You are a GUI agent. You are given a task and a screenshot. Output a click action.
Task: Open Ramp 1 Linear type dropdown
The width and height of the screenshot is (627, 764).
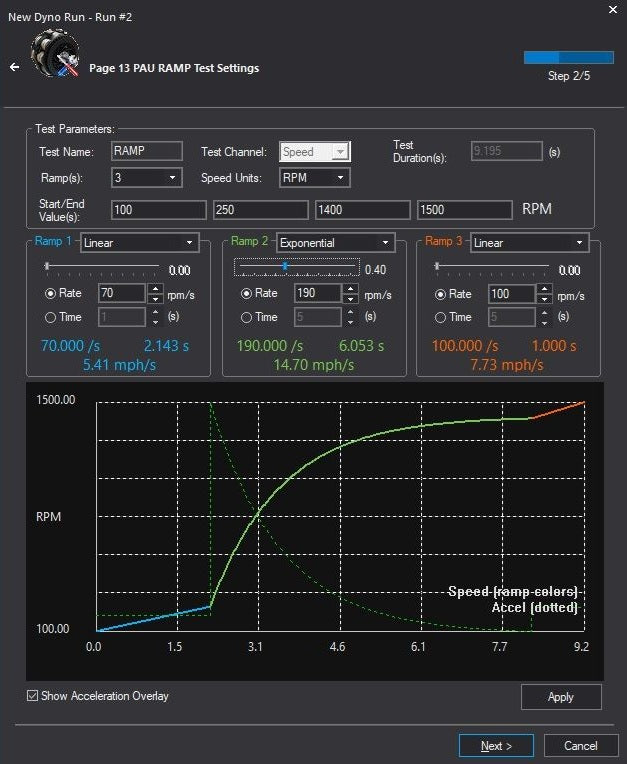pos(139,243)
